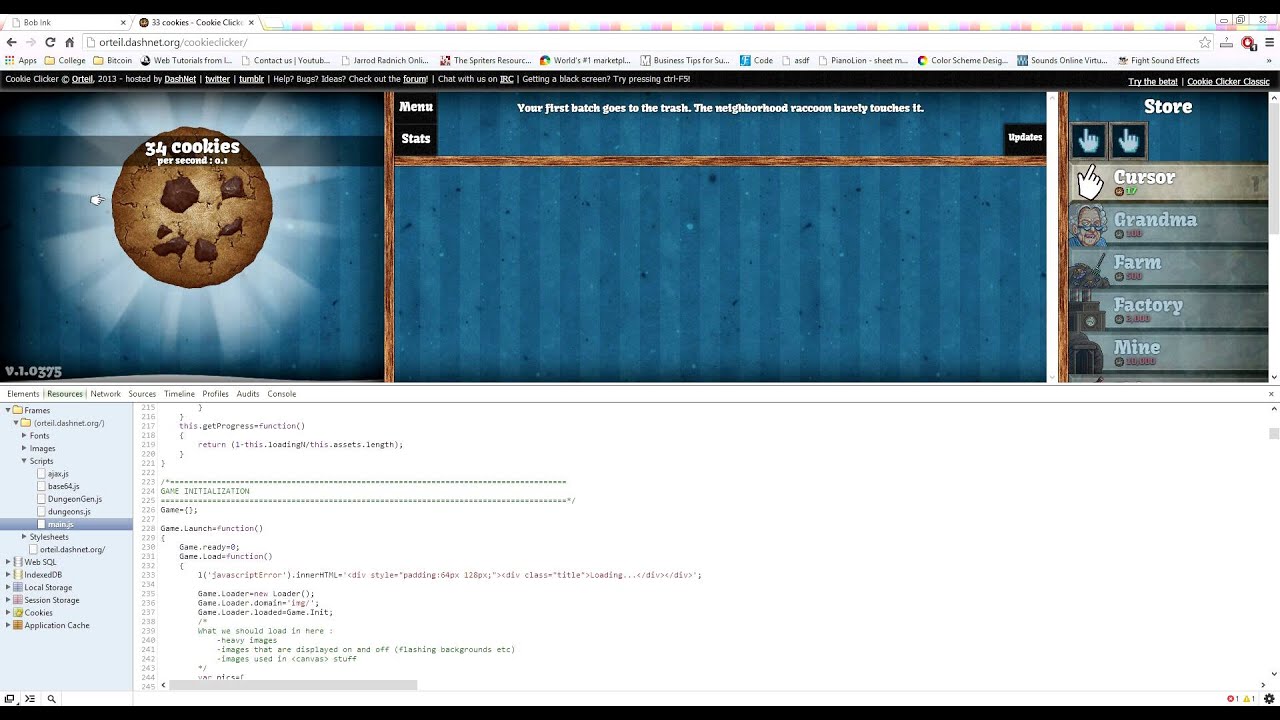Open the IRC chat link
This screenshot has width=1280, height=720.
(x=507, y=79)
